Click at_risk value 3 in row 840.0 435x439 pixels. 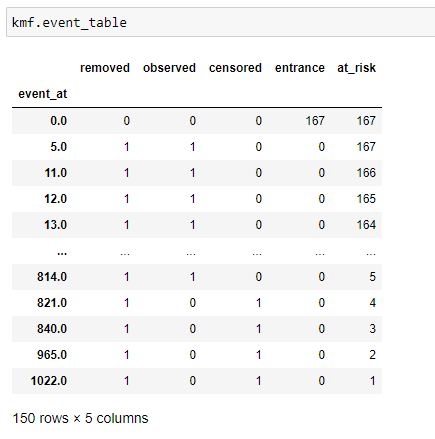(x=372, y=329)
